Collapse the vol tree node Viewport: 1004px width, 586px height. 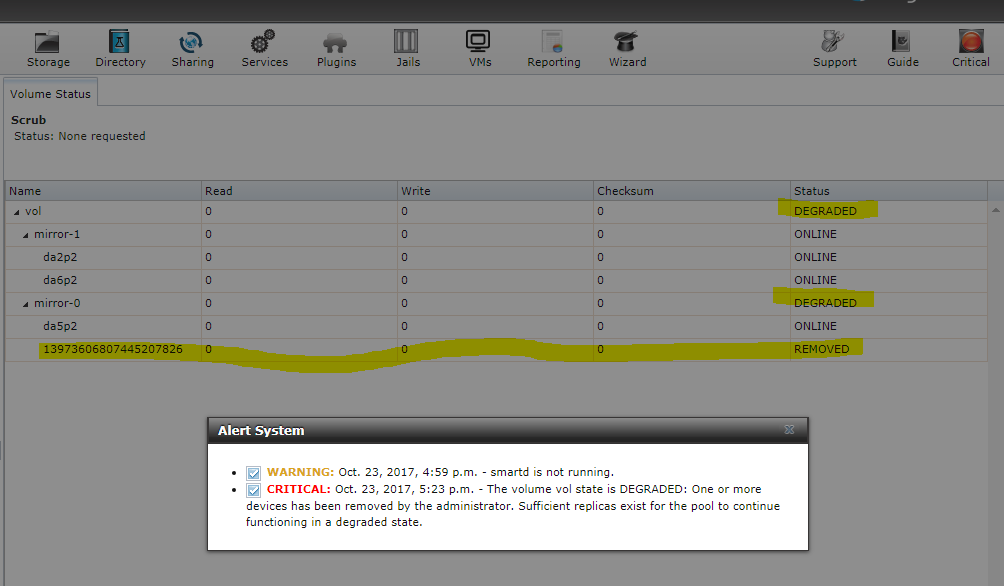(x=17, y=212)
